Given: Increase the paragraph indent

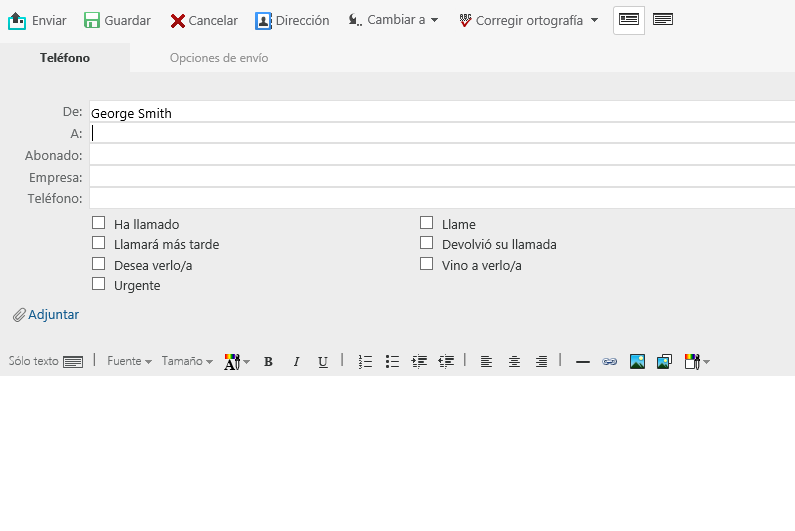Looking at the screenshot, I should [419, 362].
